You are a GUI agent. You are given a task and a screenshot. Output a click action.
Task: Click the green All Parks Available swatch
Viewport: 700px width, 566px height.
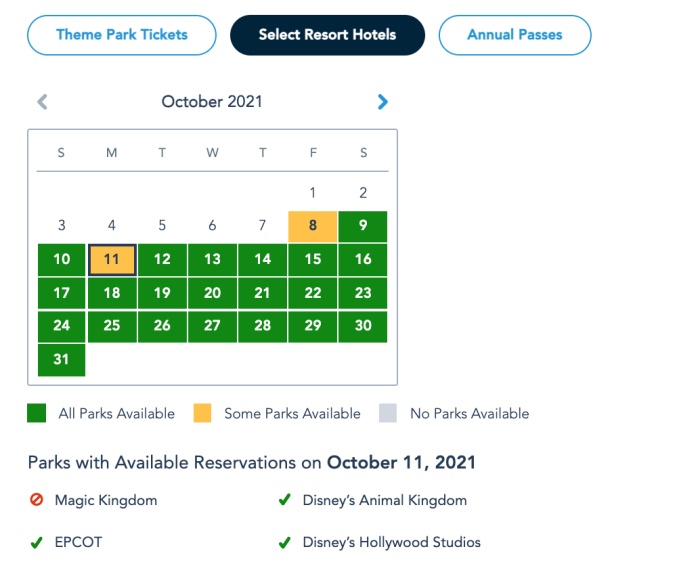37,413
